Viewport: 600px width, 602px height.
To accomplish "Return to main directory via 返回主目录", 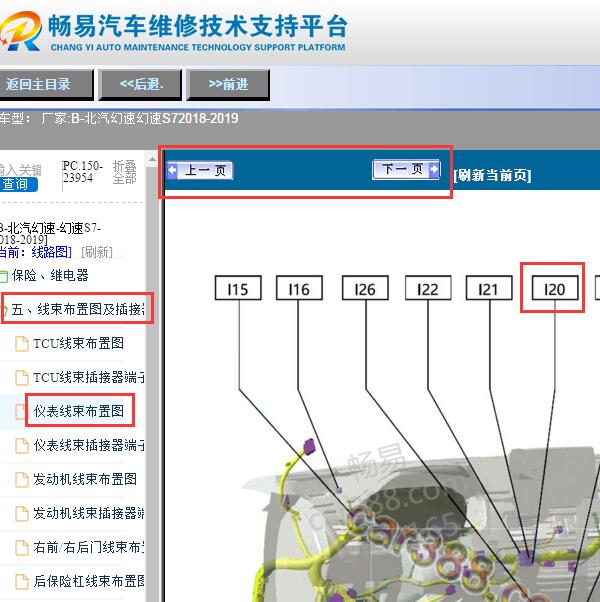I will pyautogui.click(x=46, y=84).
